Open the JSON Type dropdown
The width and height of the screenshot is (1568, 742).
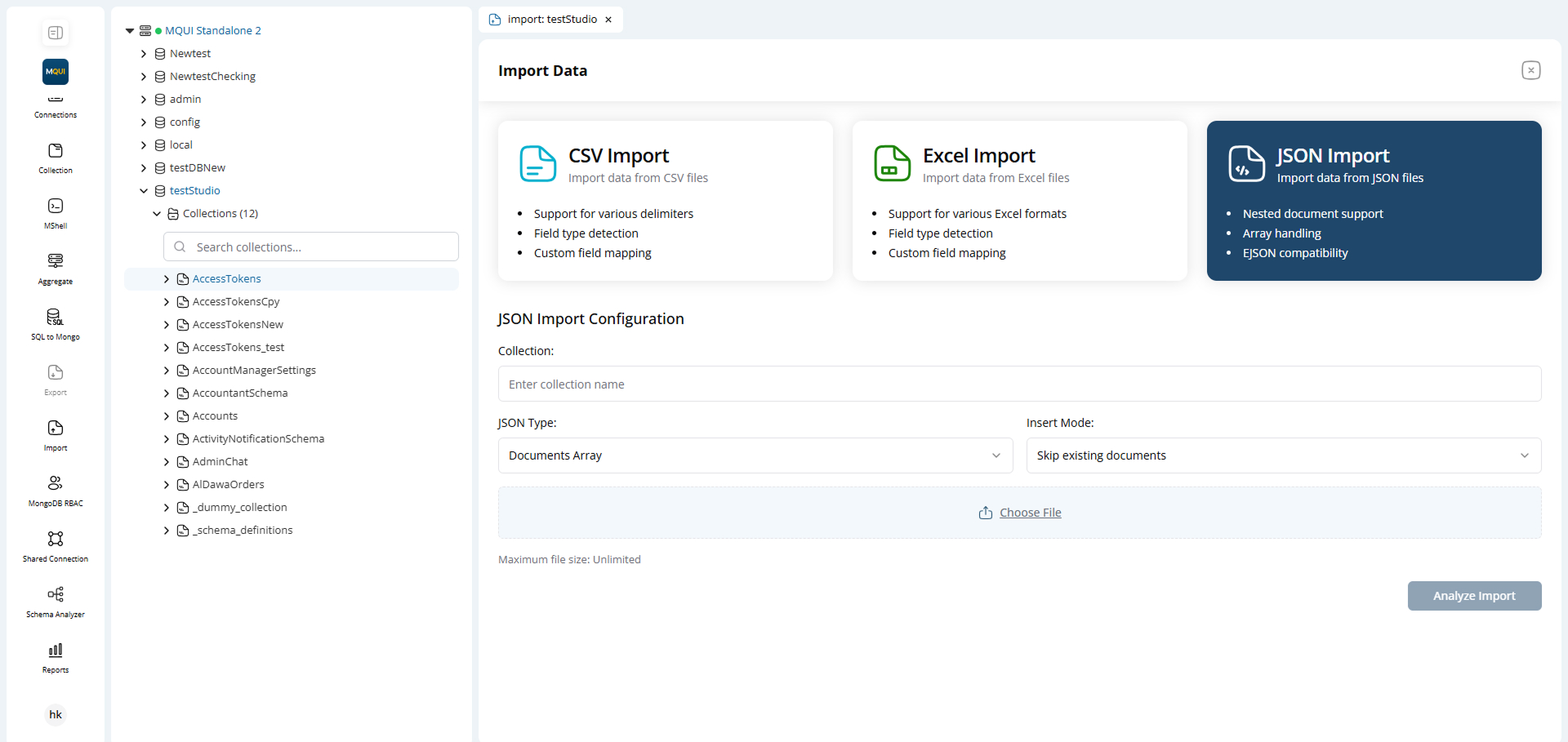(754, 455)
